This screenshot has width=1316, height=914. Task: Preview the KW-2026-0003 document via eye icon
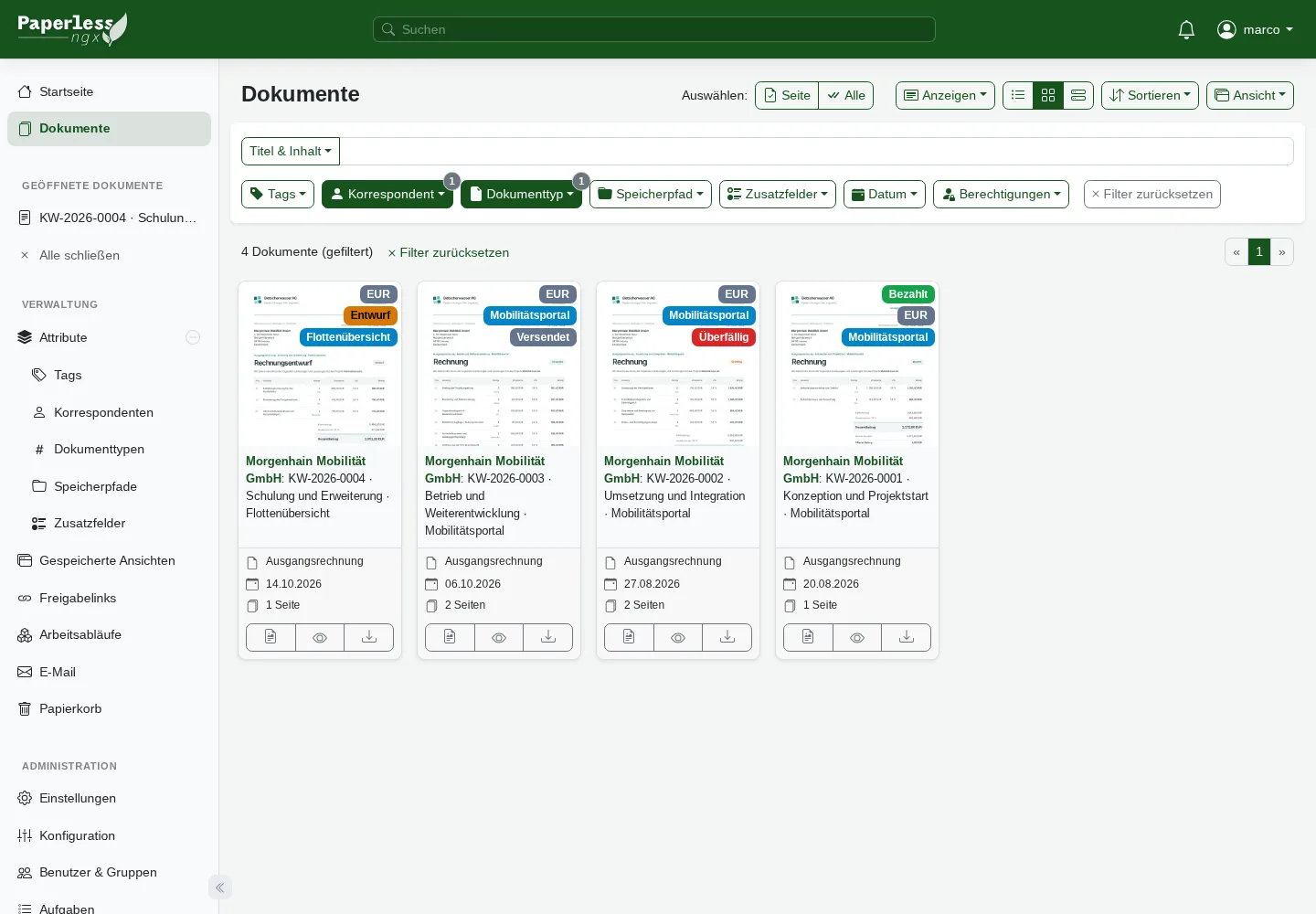(x=499, y=637)
